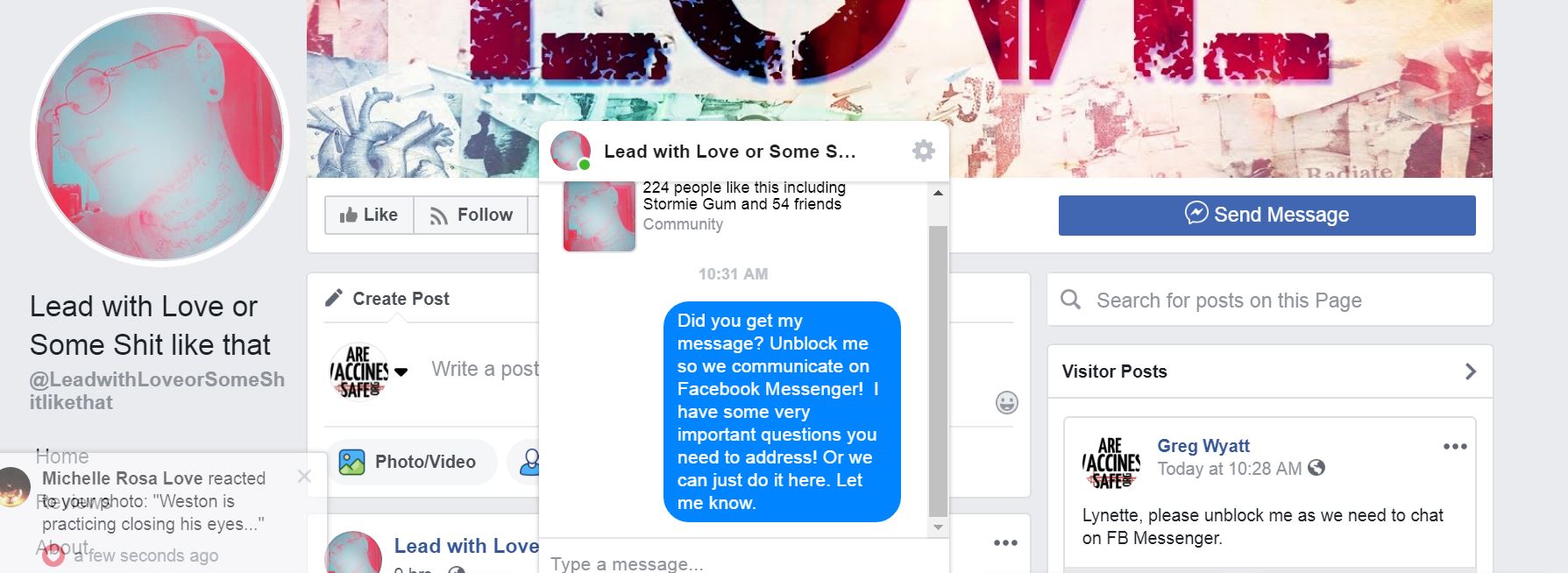This screenshot has width=1568, height=573.
Task: Open chat settings gear icon
Action: pos(924,151)
